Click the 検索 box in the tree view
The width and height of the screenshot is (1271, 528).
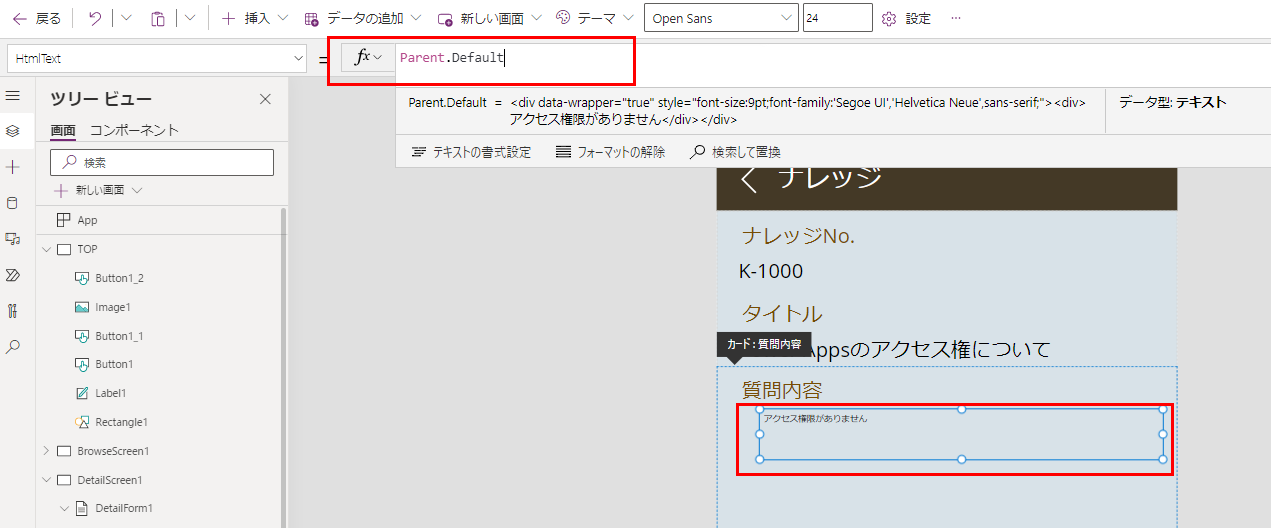162,162
